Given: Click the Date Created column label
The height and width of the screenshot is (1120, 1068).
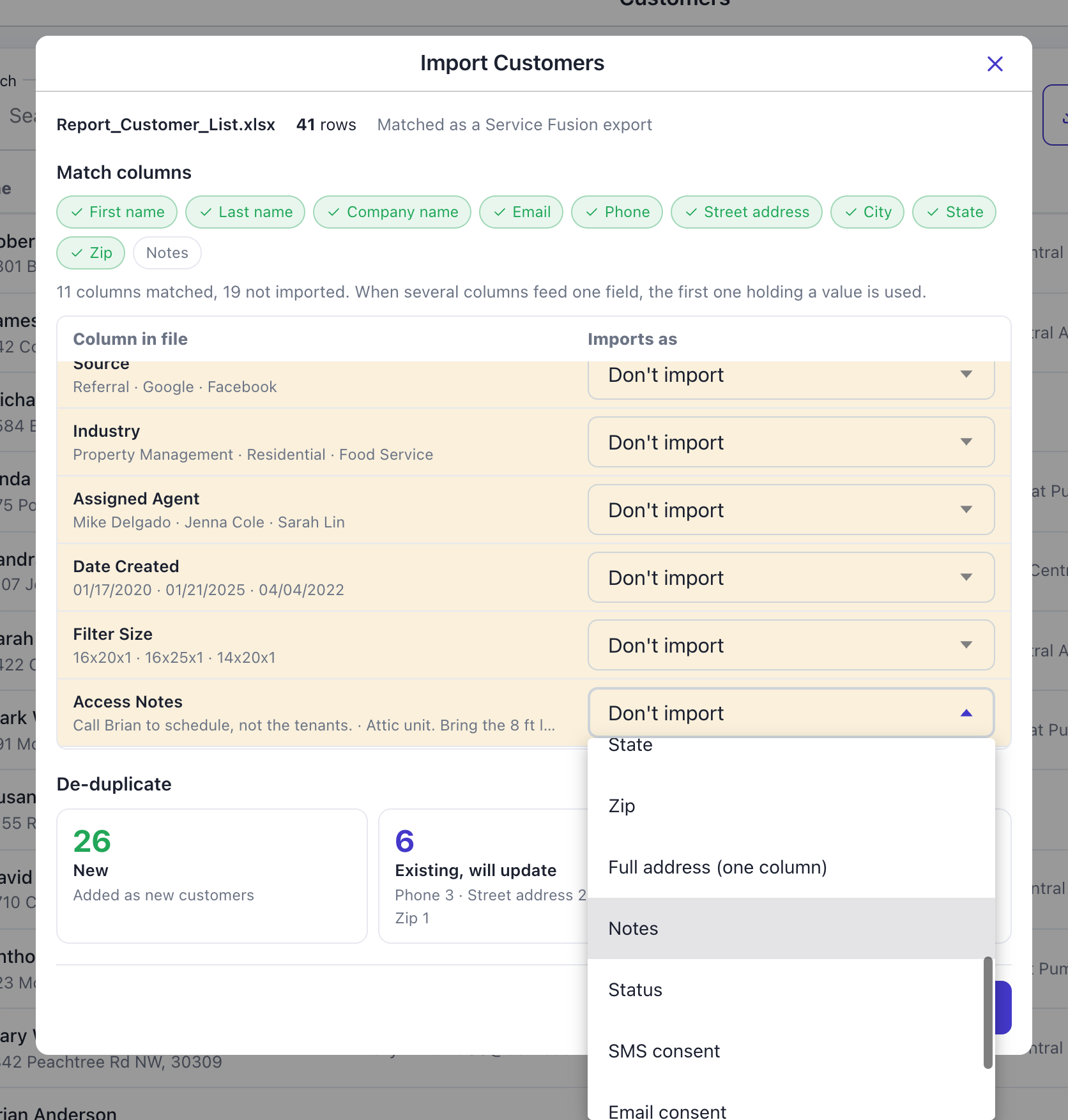Looking at the screenshot, I should pyautogui.click(x=126, y=566).
